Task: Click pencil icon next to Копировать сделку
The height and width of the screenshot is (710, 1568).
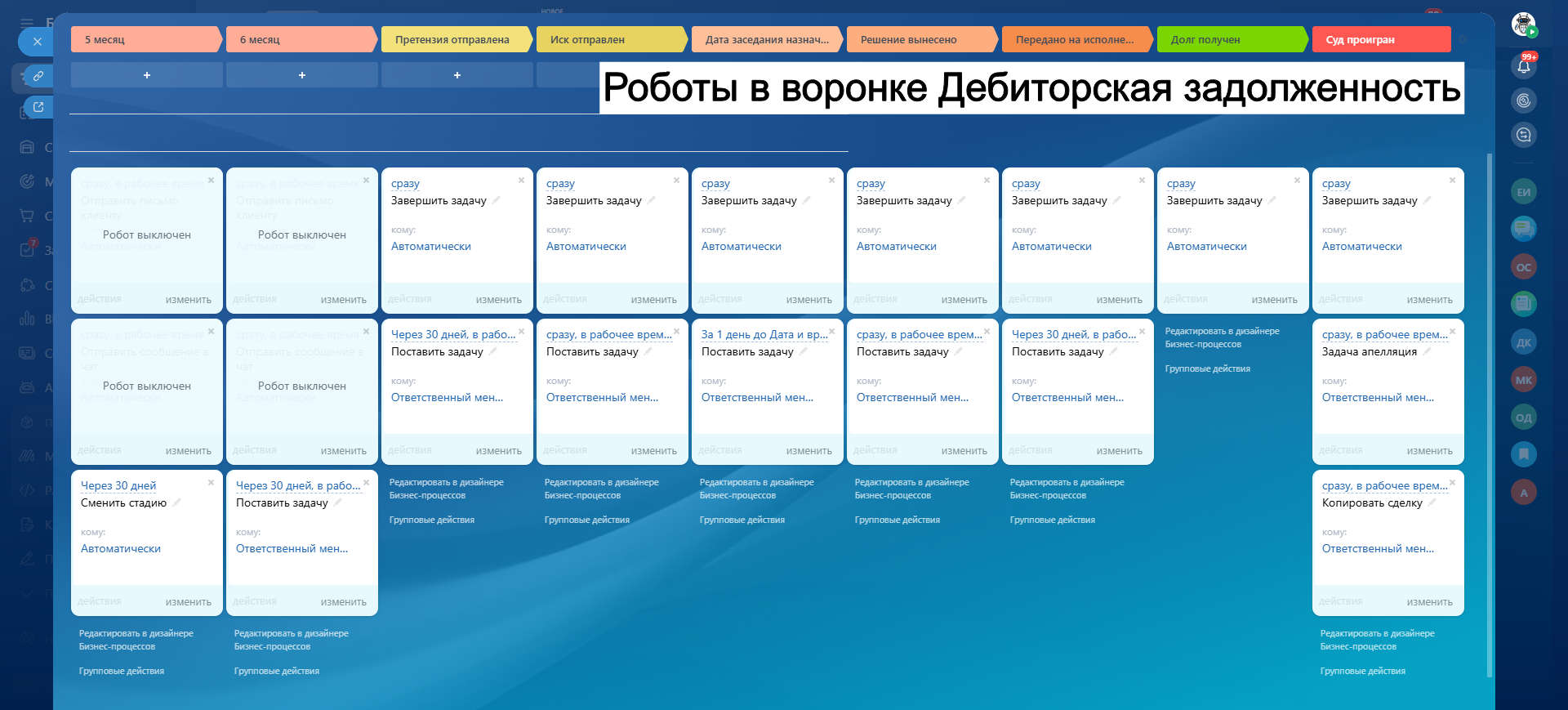Action: click(x=1432, y=502)
